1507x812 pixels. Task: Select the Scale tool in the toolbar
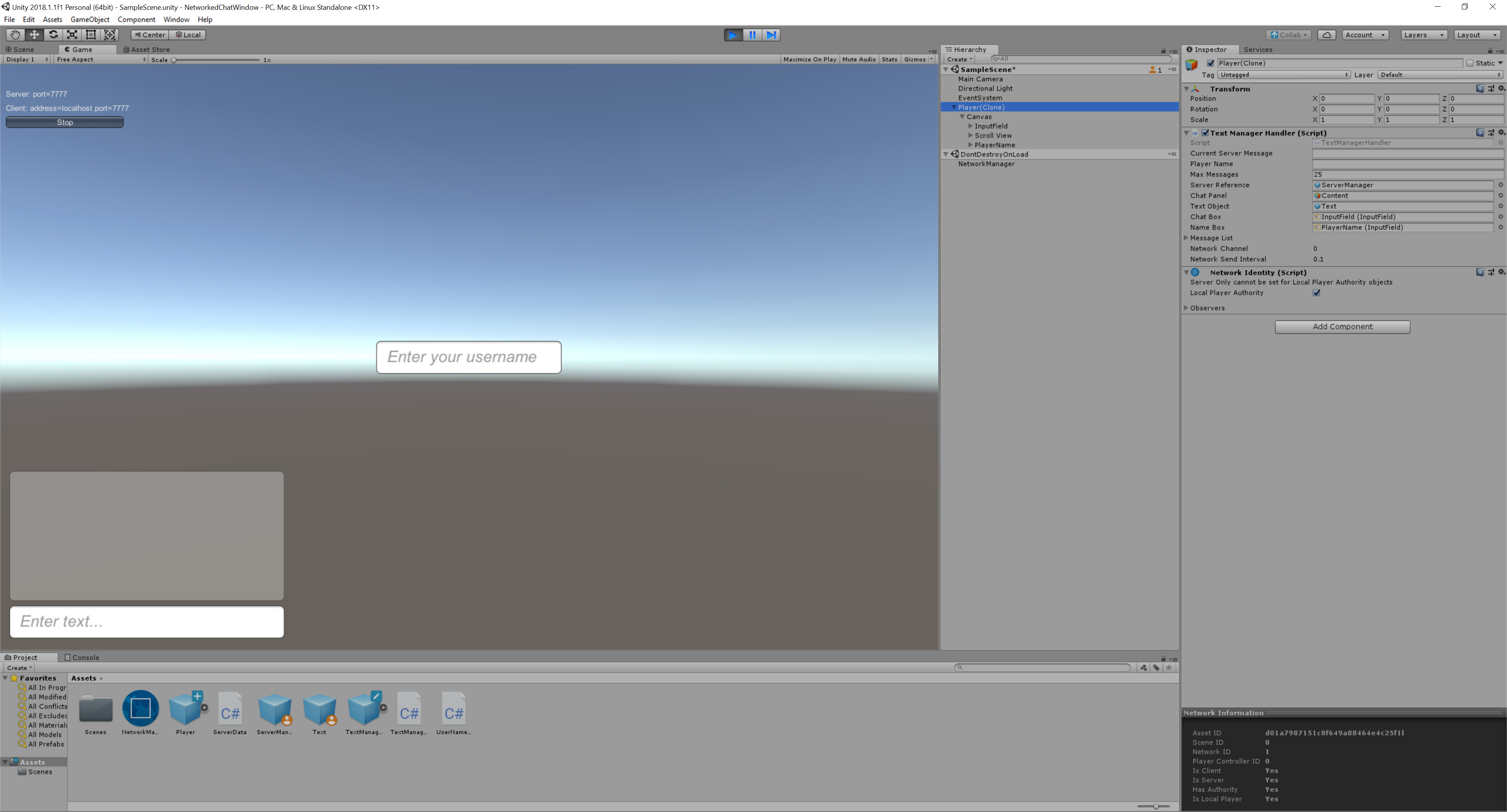[71, 35]
